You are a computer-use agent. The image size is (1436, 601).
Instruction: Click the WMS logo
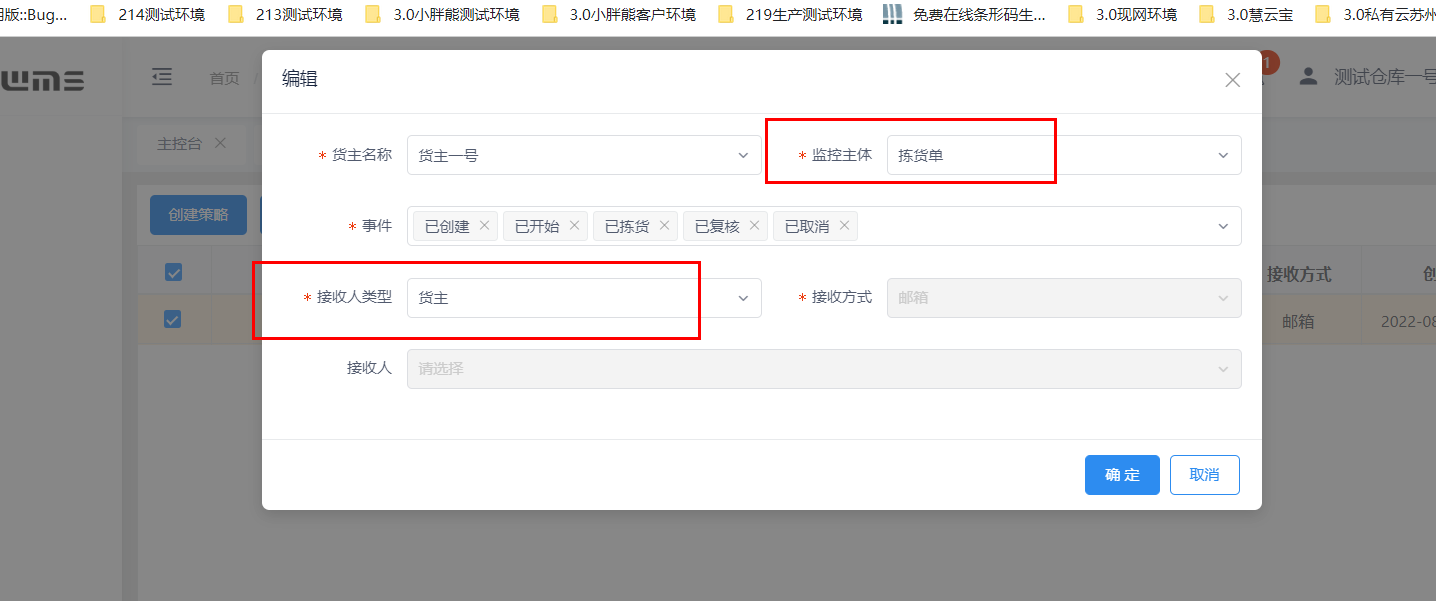pyautogui.click(x=42, y=80)
